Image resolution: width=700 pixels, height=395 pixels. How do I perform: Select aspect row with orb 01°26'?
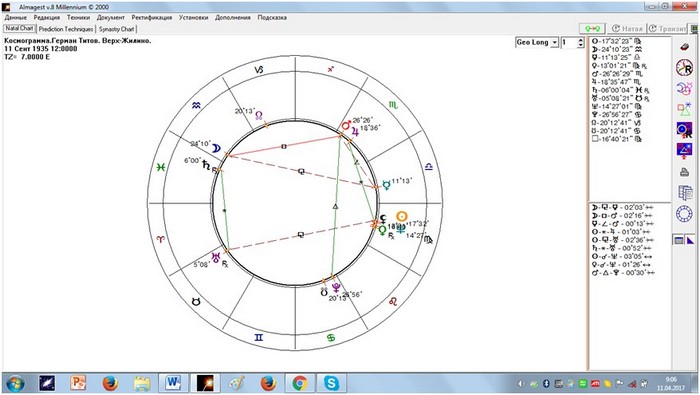[622, 264]
